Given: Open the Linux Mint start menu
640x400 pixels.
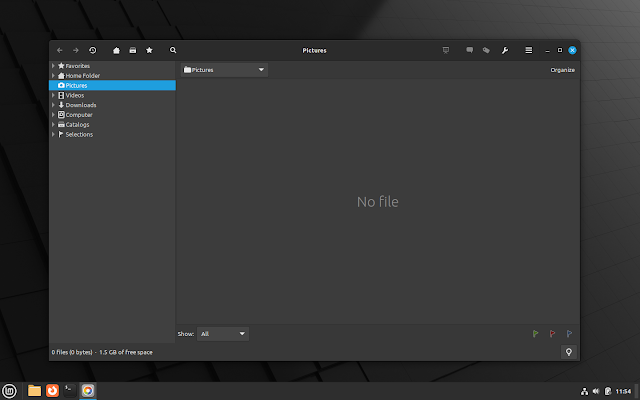Looking at the screenshot, I should [9, 391].
